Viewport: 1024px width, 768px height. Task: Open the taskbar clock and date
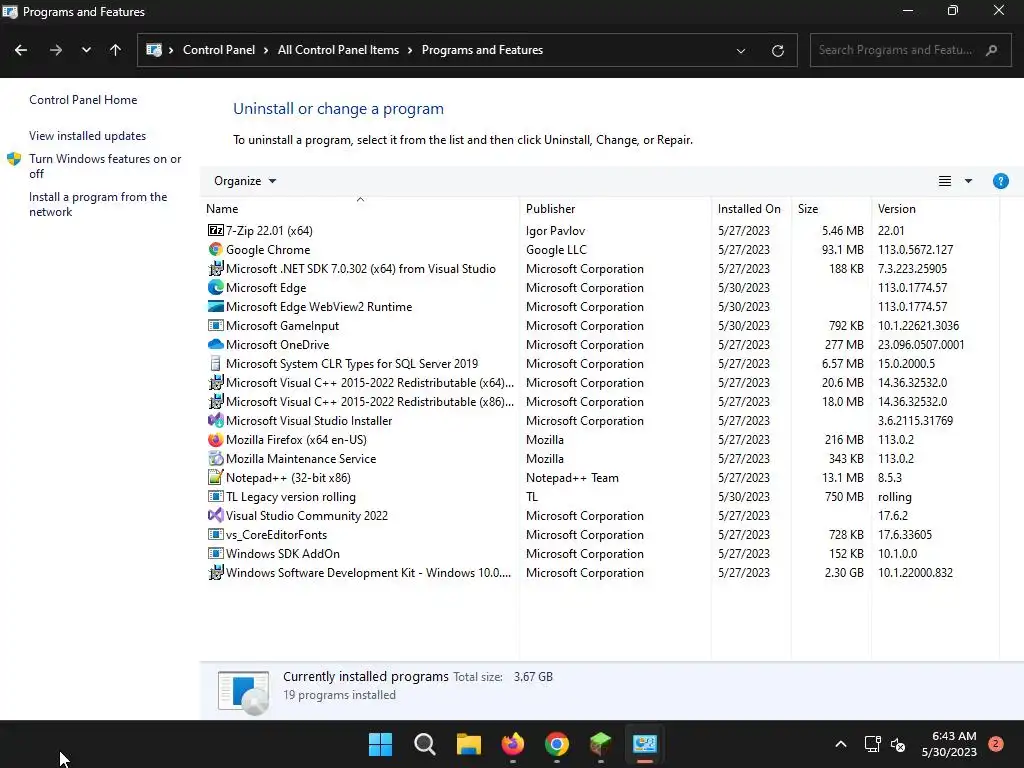(950, 744)
